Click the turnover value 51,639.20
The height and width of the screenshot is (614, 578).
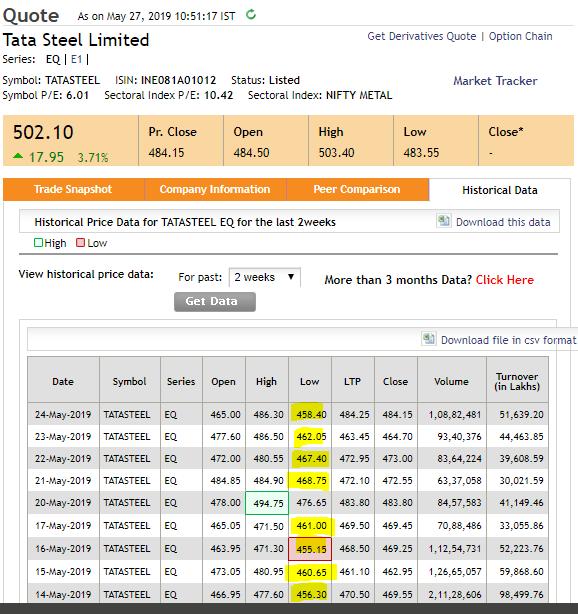521,415
